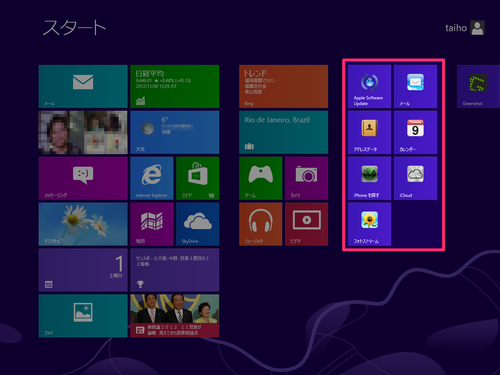Open the Calendar tile showing 1

click(83, 270)
